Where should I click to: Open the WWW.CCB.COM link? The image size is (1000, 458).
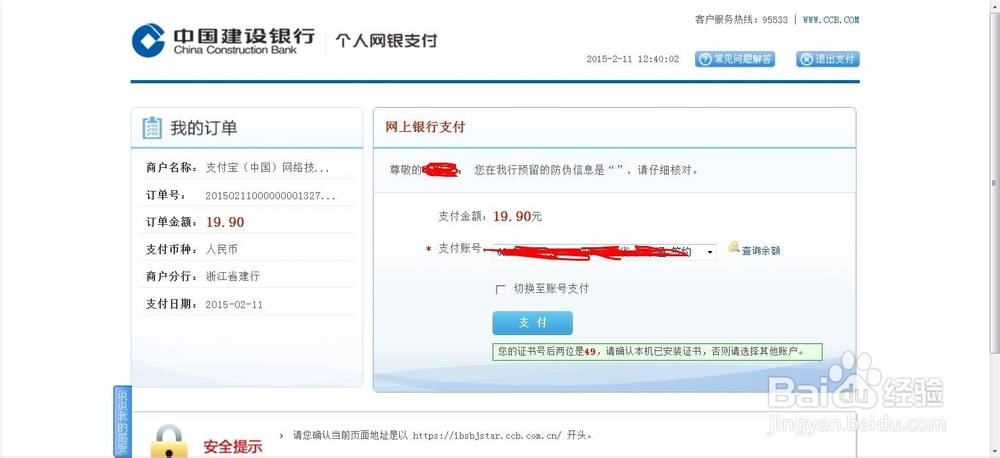(x=831, y=20)
